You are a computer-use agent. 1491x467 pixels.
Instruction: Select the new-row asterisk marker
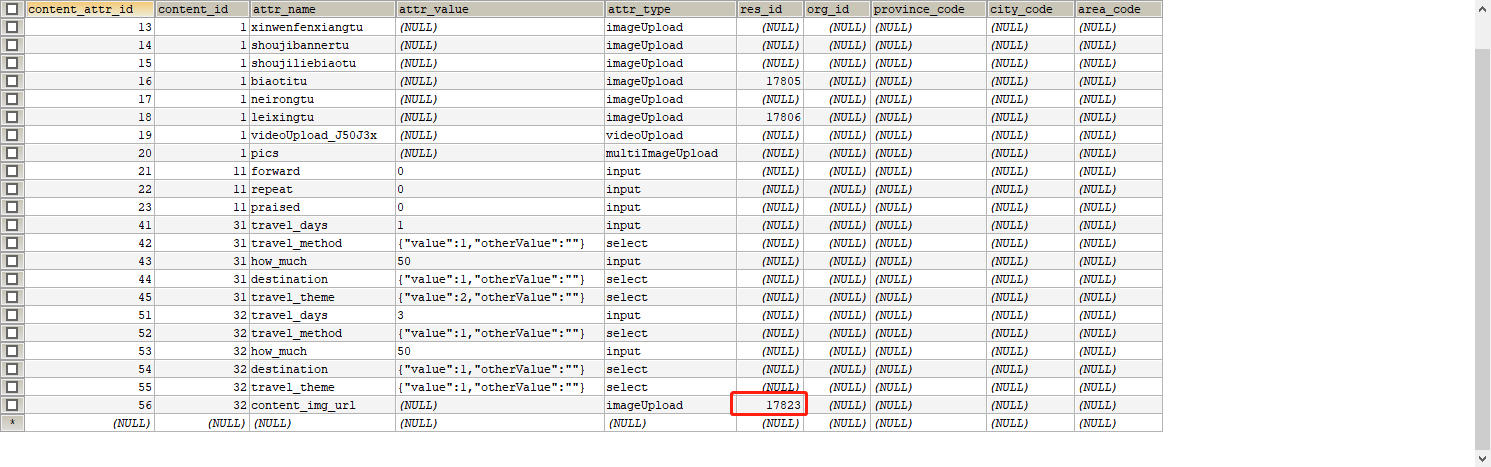tap(12, 423)
